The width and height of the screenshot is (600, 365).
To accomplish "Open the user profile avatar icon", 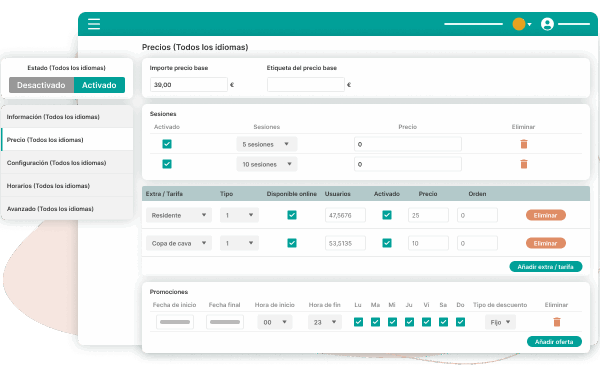I will coord(547,24).
